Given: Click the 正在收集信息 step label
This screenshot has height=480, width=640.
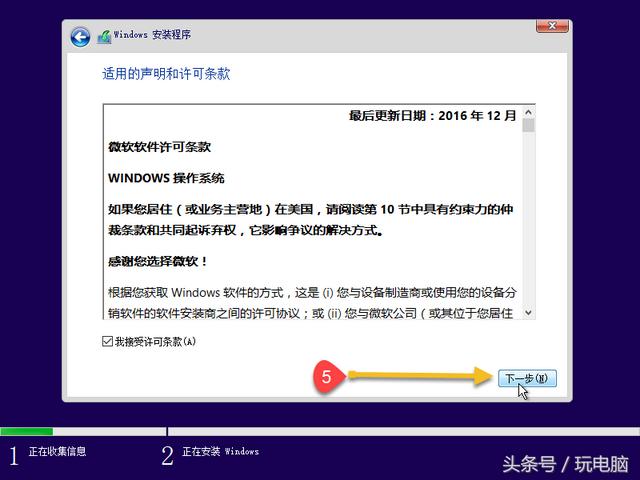Looking at the screenshot, I should (x=57, y=451).
